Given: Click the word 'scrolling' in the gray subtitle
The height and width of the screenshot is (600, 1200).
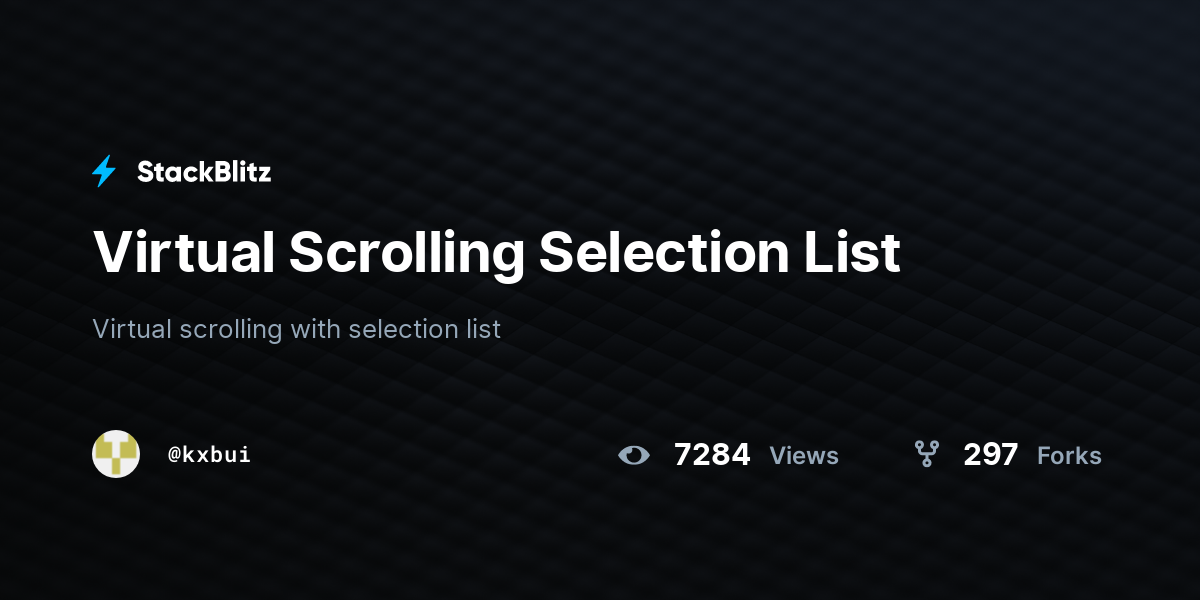Looking at the screenshot, I should coord(230,330).
